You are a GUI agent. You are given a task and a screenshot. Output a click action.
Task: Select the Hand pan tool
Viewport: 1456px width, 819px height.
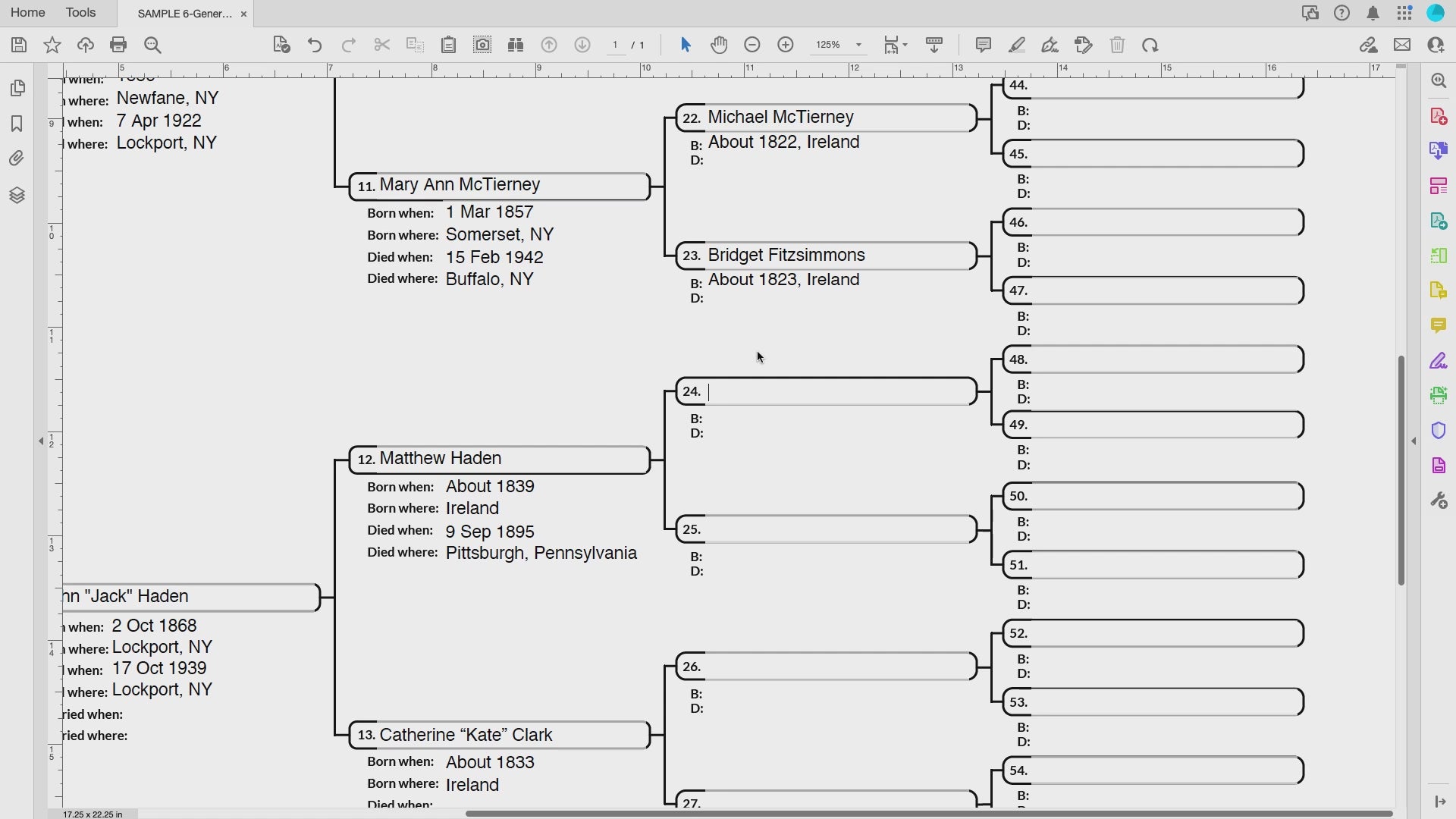[719, 45]
